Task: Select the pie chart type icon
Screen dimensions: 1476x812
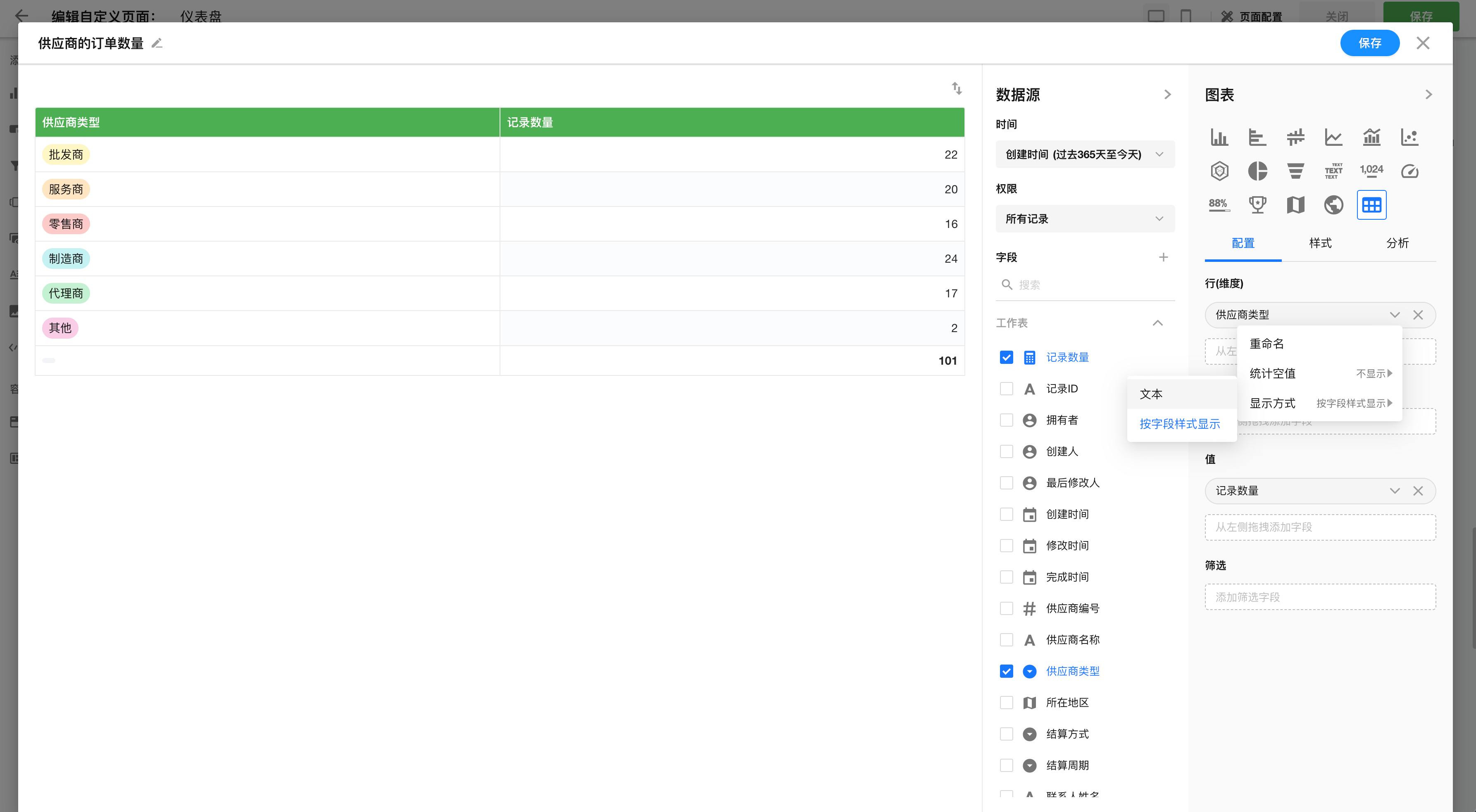Action: click(1257, 171)
